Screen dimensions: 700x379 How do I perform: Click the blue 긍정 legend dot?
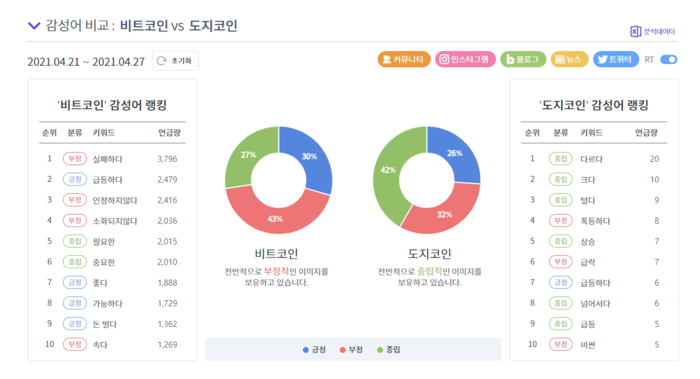point(306,350)
